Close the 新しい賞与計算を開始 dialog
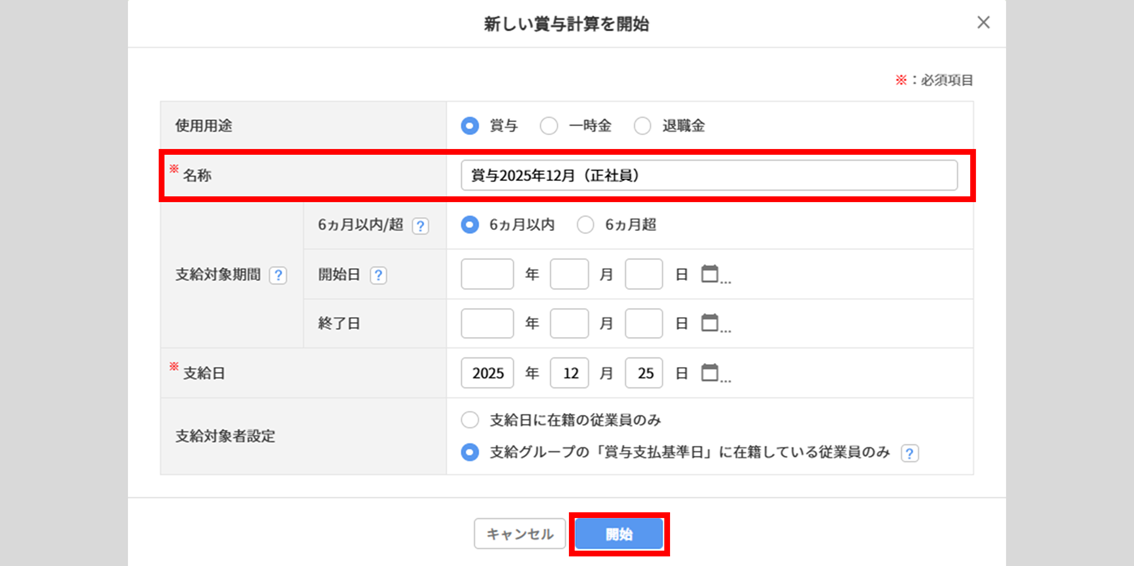This screenshot has height=566, width=1134. click(983, 23)
